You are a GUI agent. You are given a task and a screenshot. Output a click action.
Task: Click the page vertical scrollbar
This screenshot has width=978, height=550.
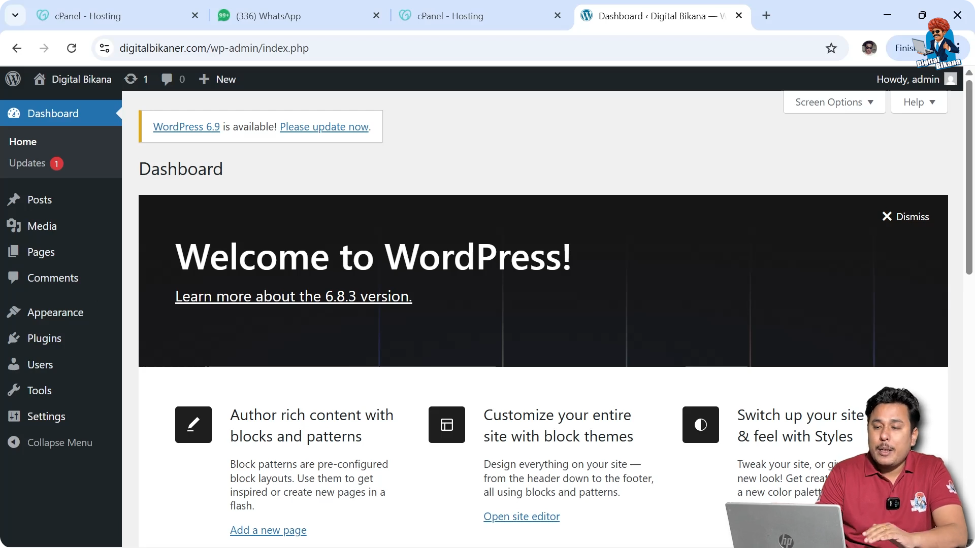click(x=969, y=175)
